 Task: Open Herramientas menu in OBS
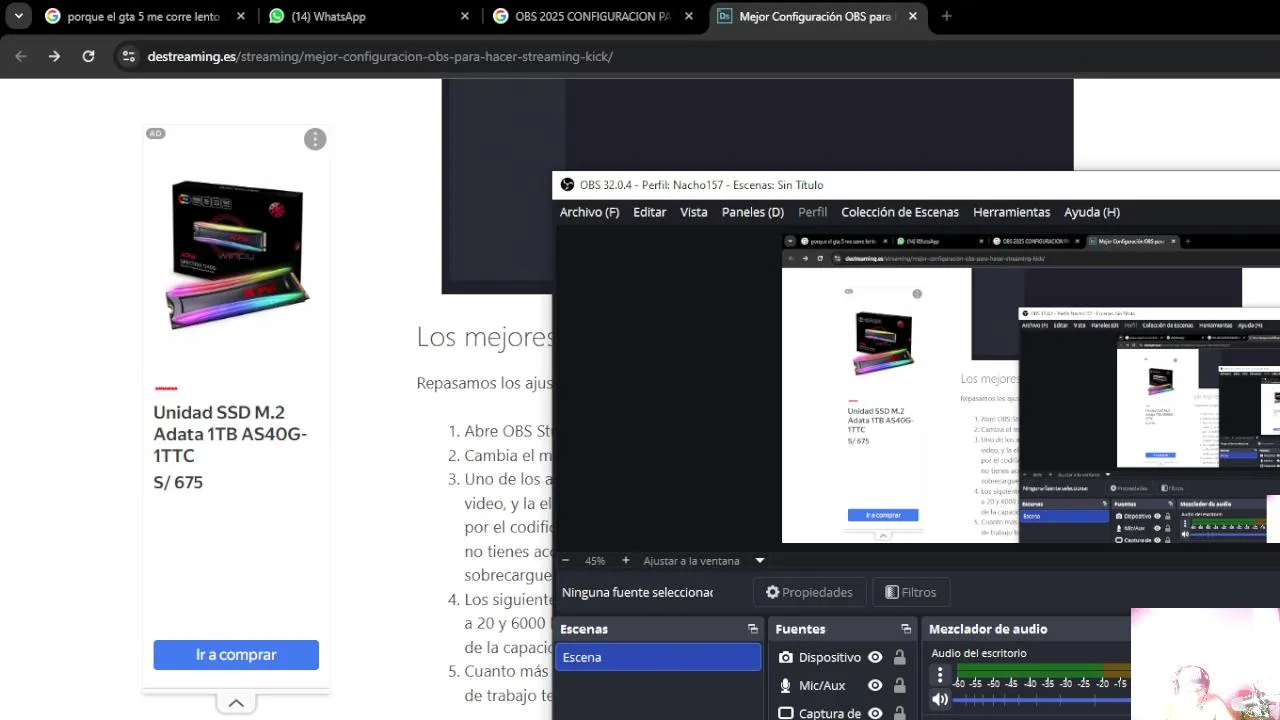1011,212
